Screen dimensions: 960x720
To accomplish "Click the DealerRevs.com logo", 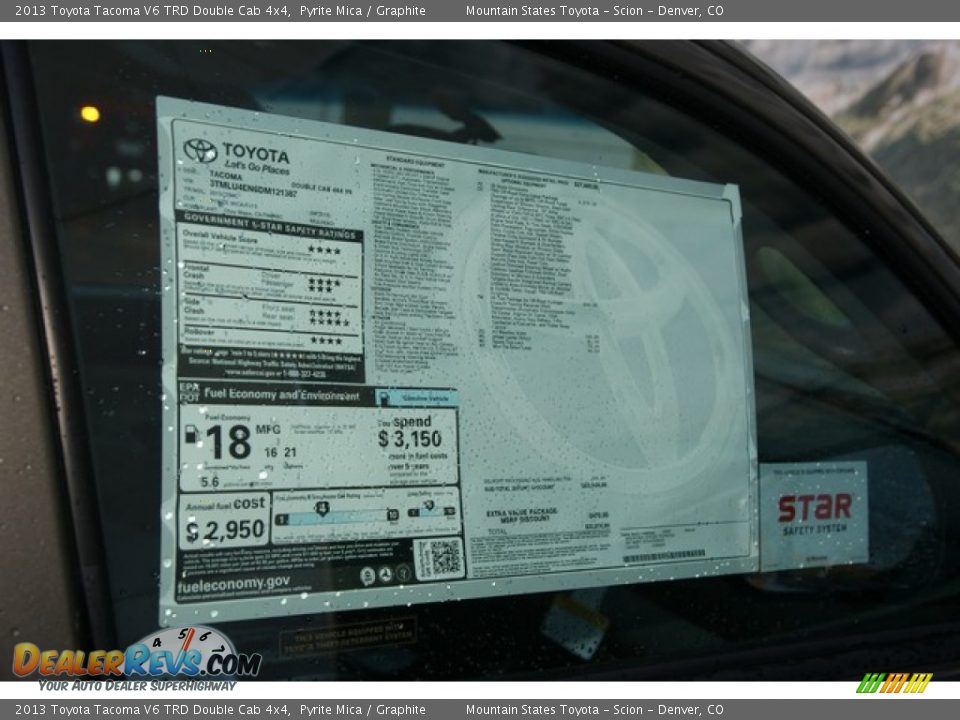I will coord(136,660).
